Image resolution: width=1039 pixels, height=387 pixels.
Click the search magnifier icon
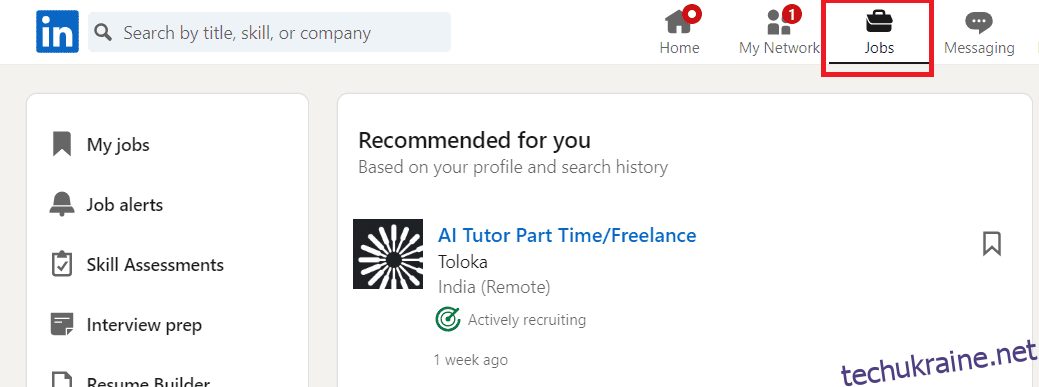pyautogui.click(x=103, y=32)
